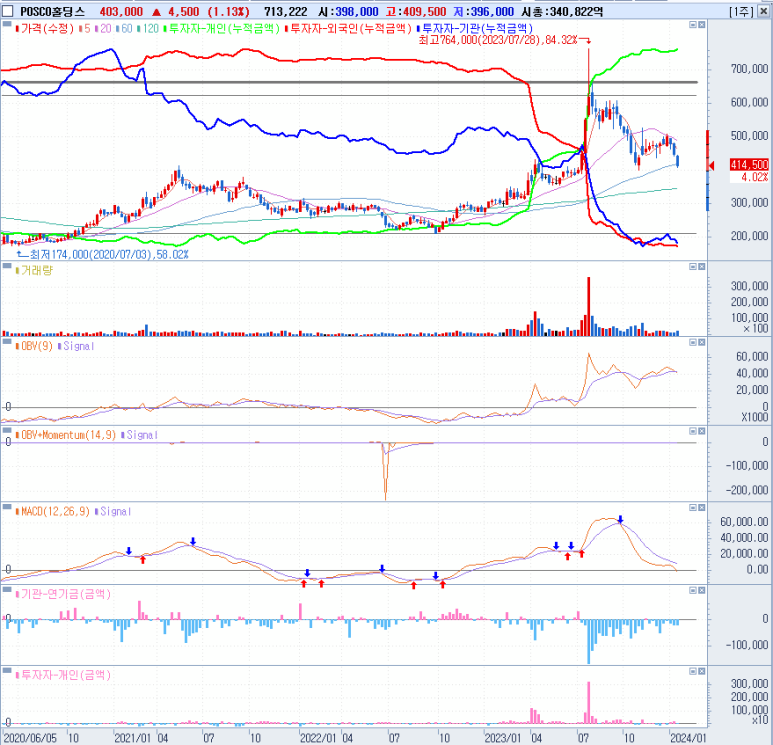Minimize the 투자자-개인(금액) pane
This screenshot has width=773, height=745.
(x=693, y=671)
